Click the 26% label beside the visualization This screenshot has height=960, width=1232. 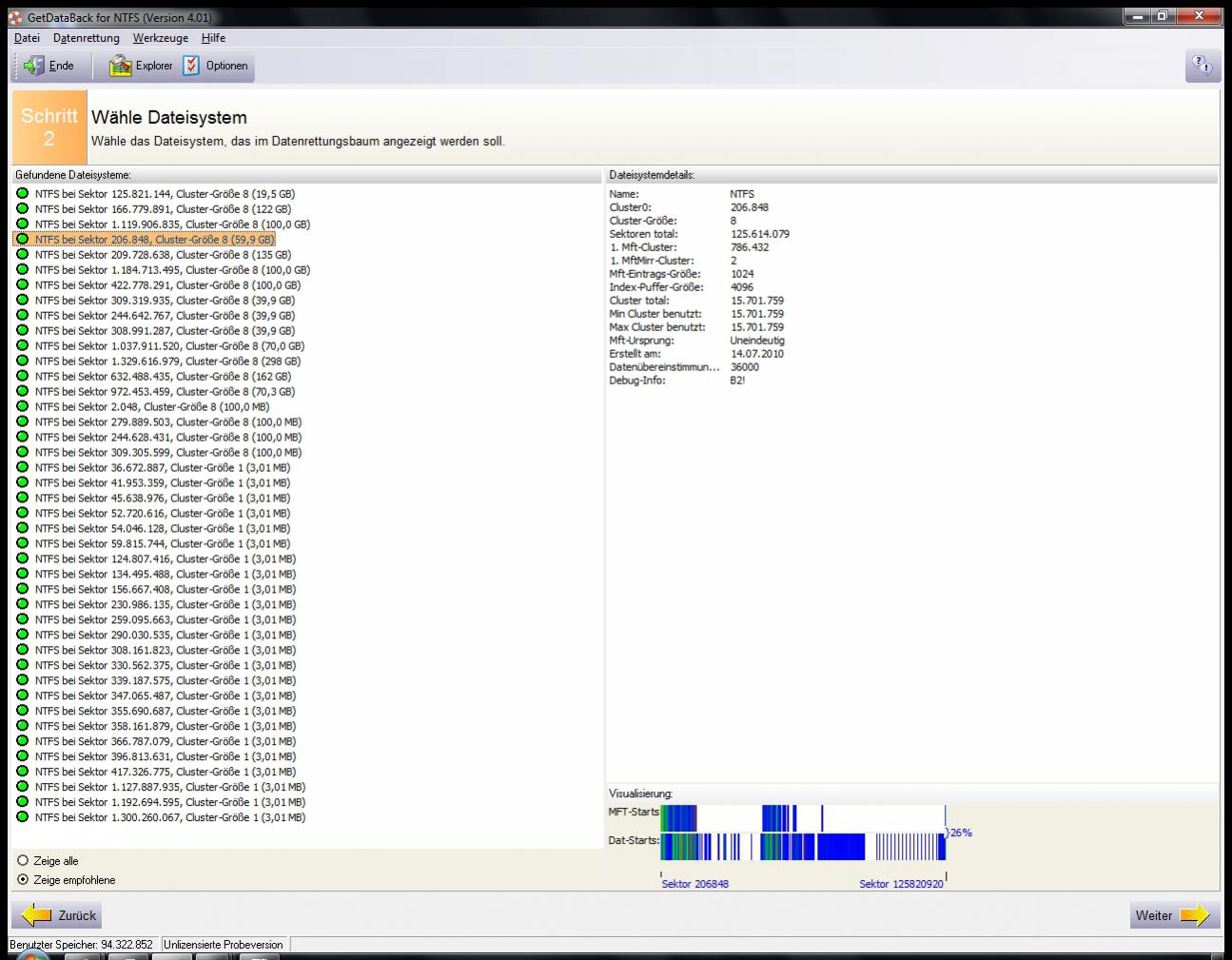961,833
